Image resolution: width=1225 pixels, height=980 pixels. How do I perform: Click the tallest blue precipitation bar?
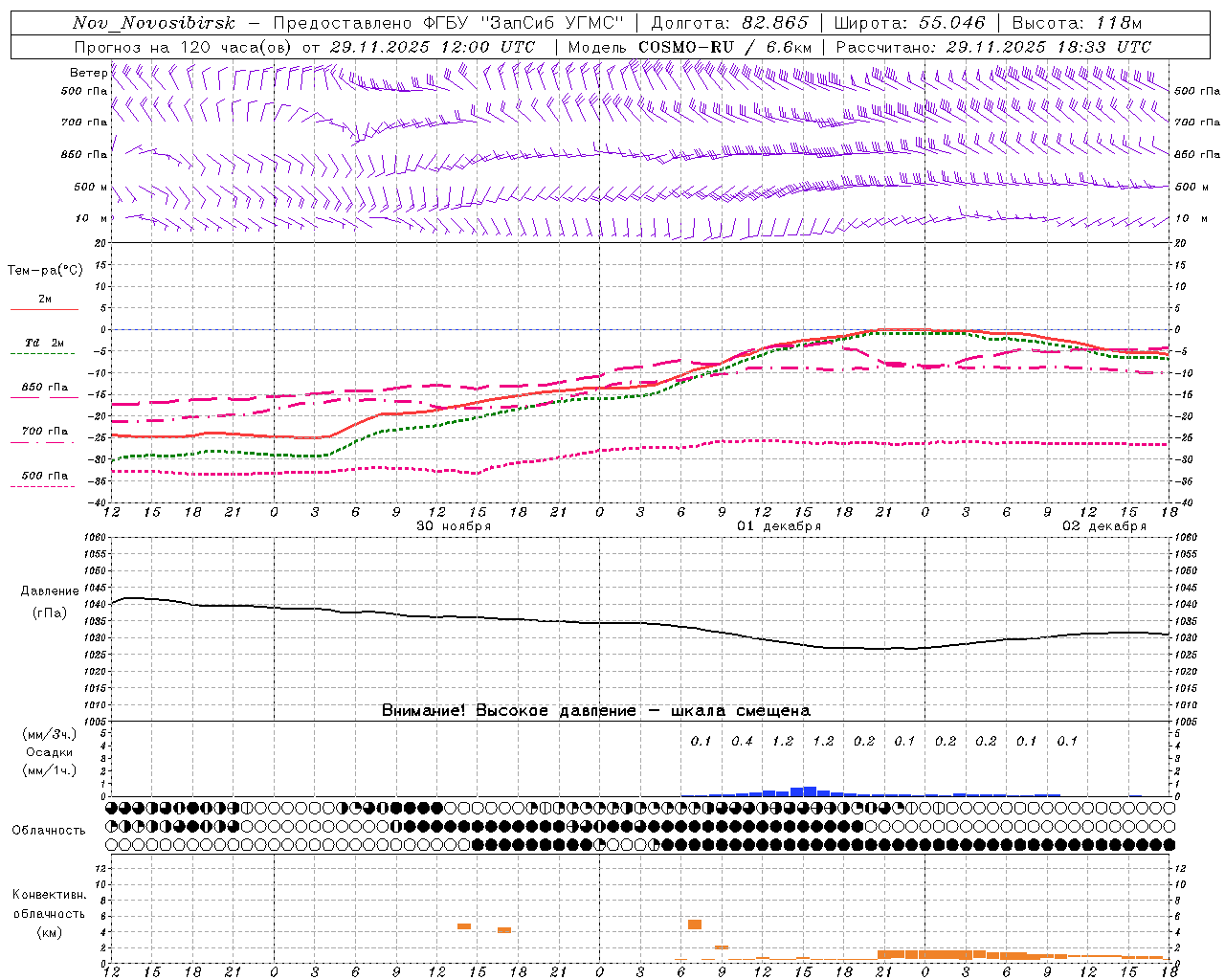click(x=810, y=791)
